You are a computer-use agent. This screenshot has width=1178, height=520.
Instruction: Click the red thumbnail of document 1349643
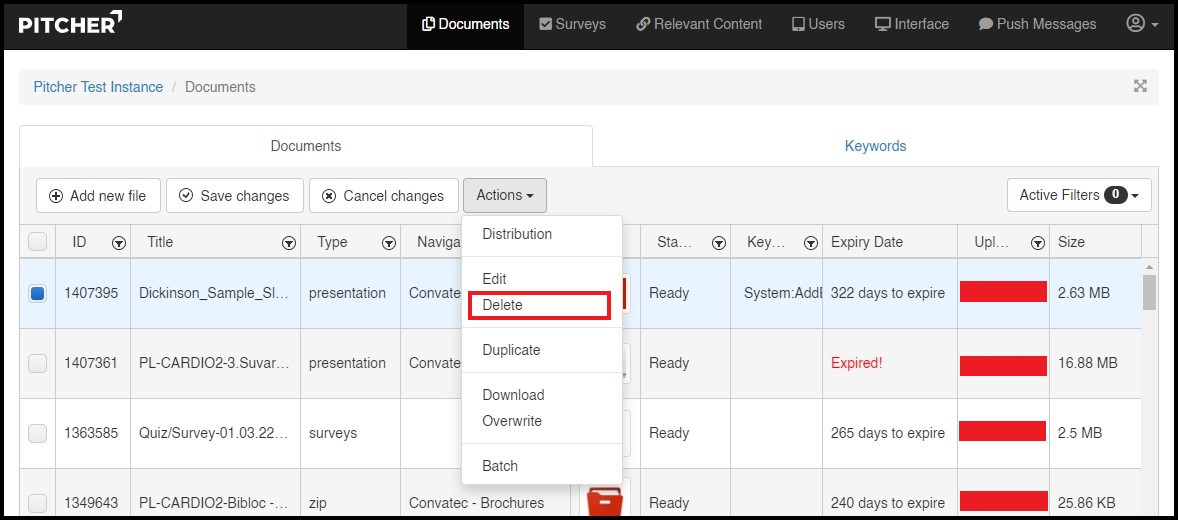(604, 498)
